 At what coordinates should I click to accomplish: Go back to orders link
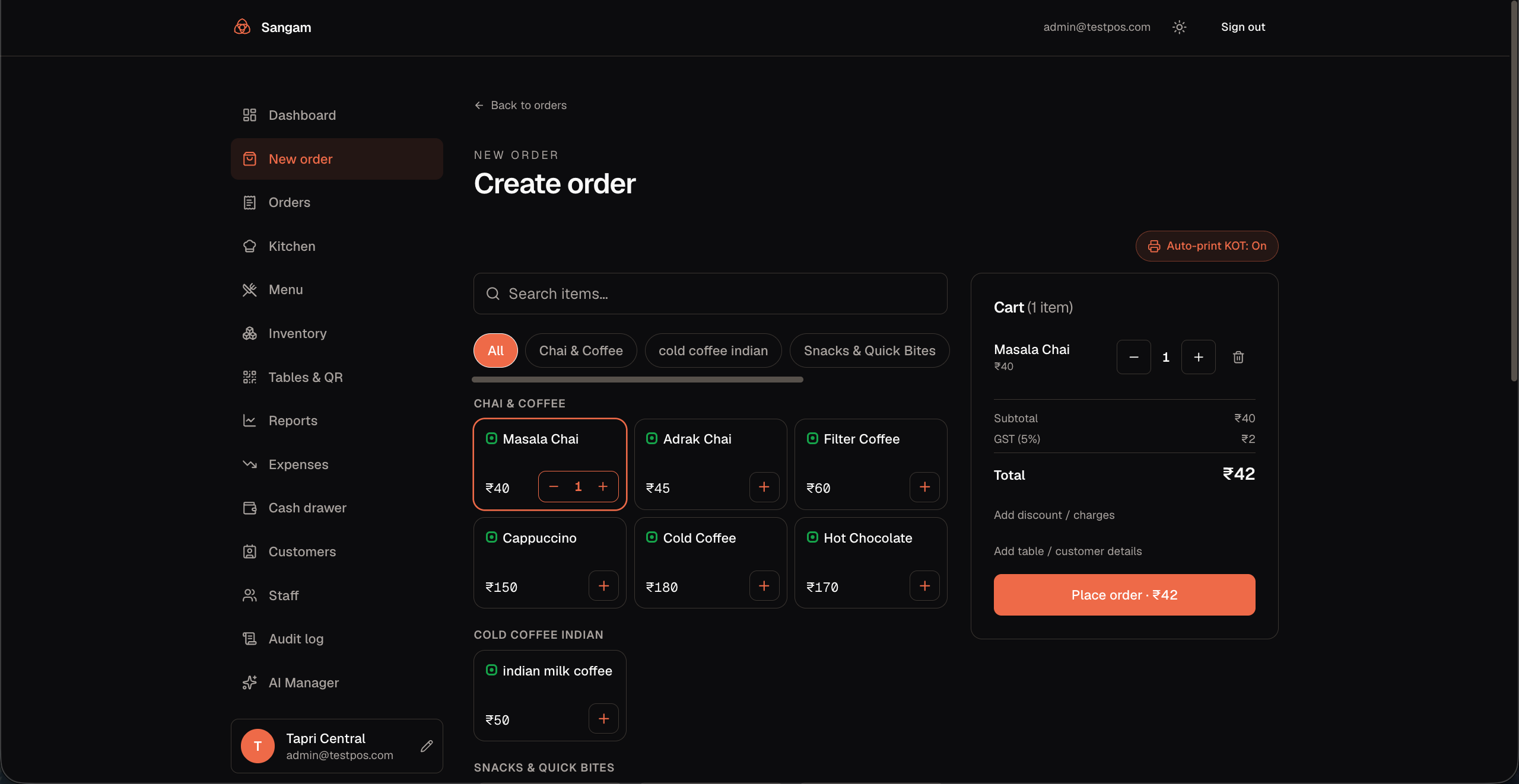[520, 105]
